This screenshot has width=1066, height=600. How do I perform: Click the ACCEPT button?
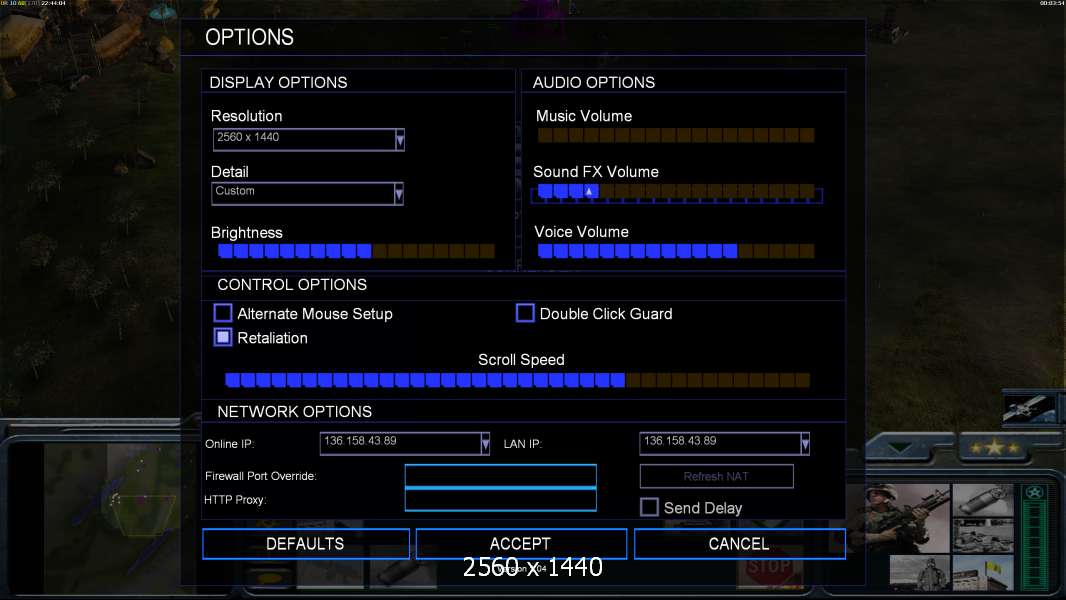(521, 544)
